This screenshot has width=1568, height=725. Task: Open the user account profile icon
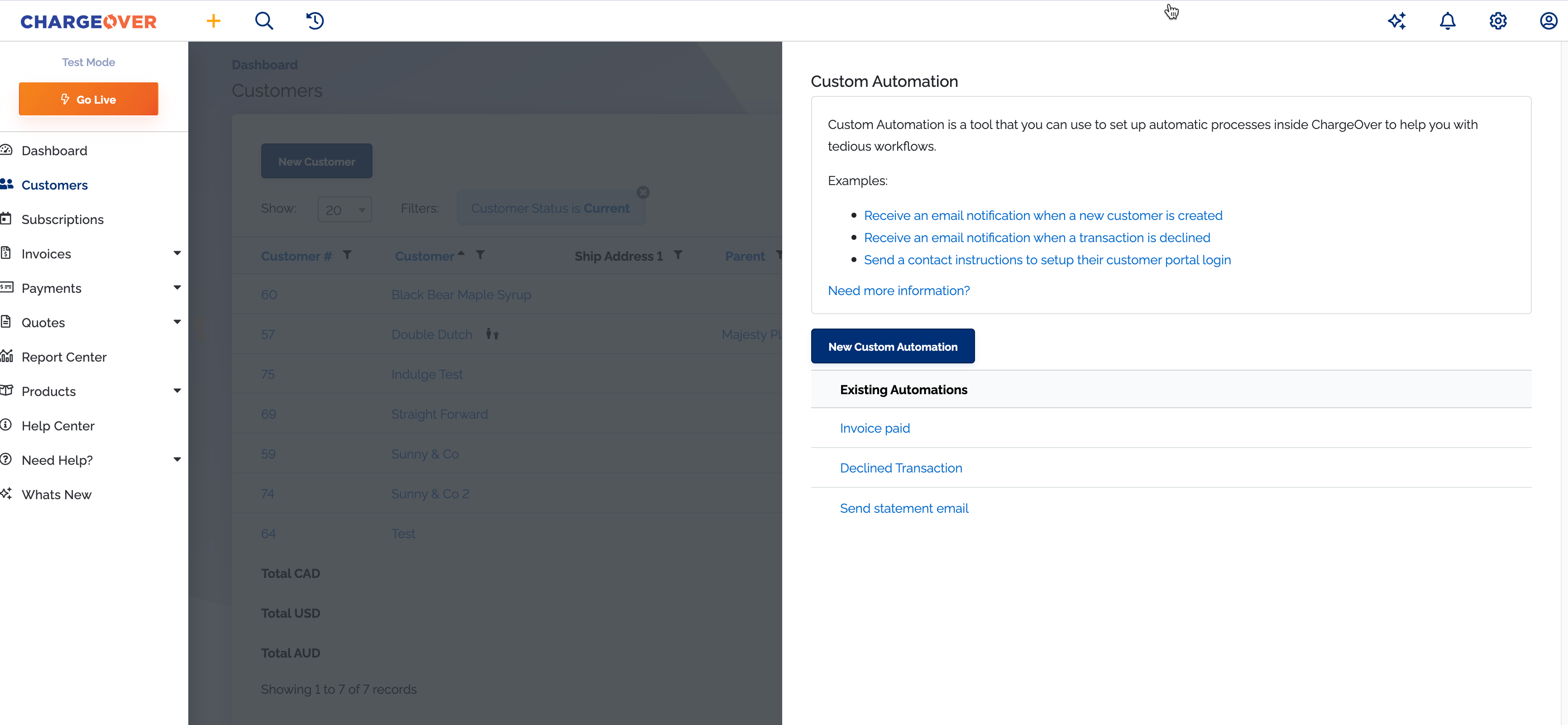tap(1548, 21)
